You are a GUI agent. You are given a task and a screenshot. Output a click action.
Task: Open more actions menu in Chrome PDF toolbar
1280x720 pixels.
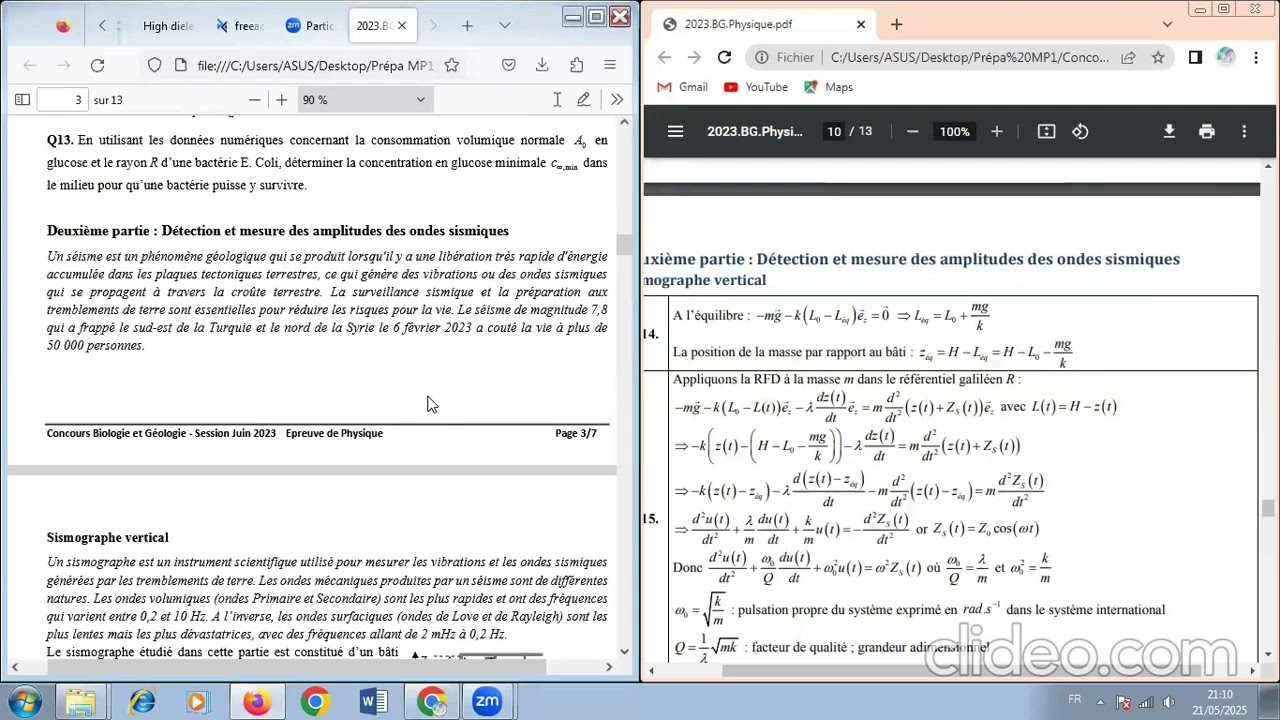pyautogui.click(x=1244, y=132)
